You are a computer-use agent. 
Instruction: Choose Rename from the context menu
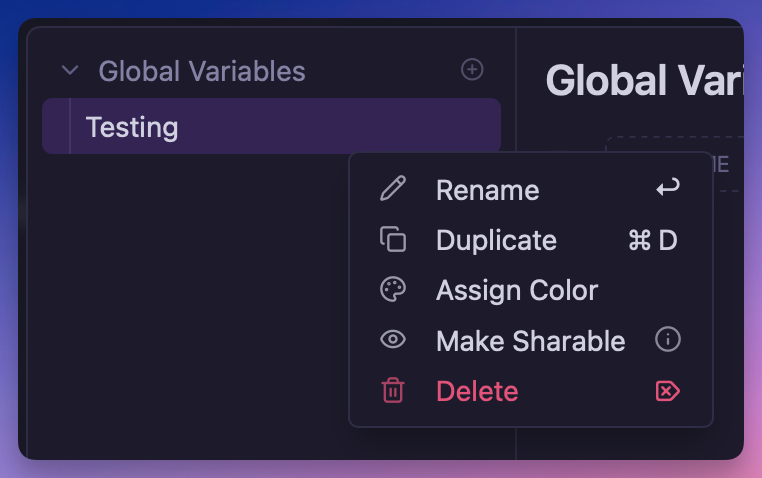(487, 190)
